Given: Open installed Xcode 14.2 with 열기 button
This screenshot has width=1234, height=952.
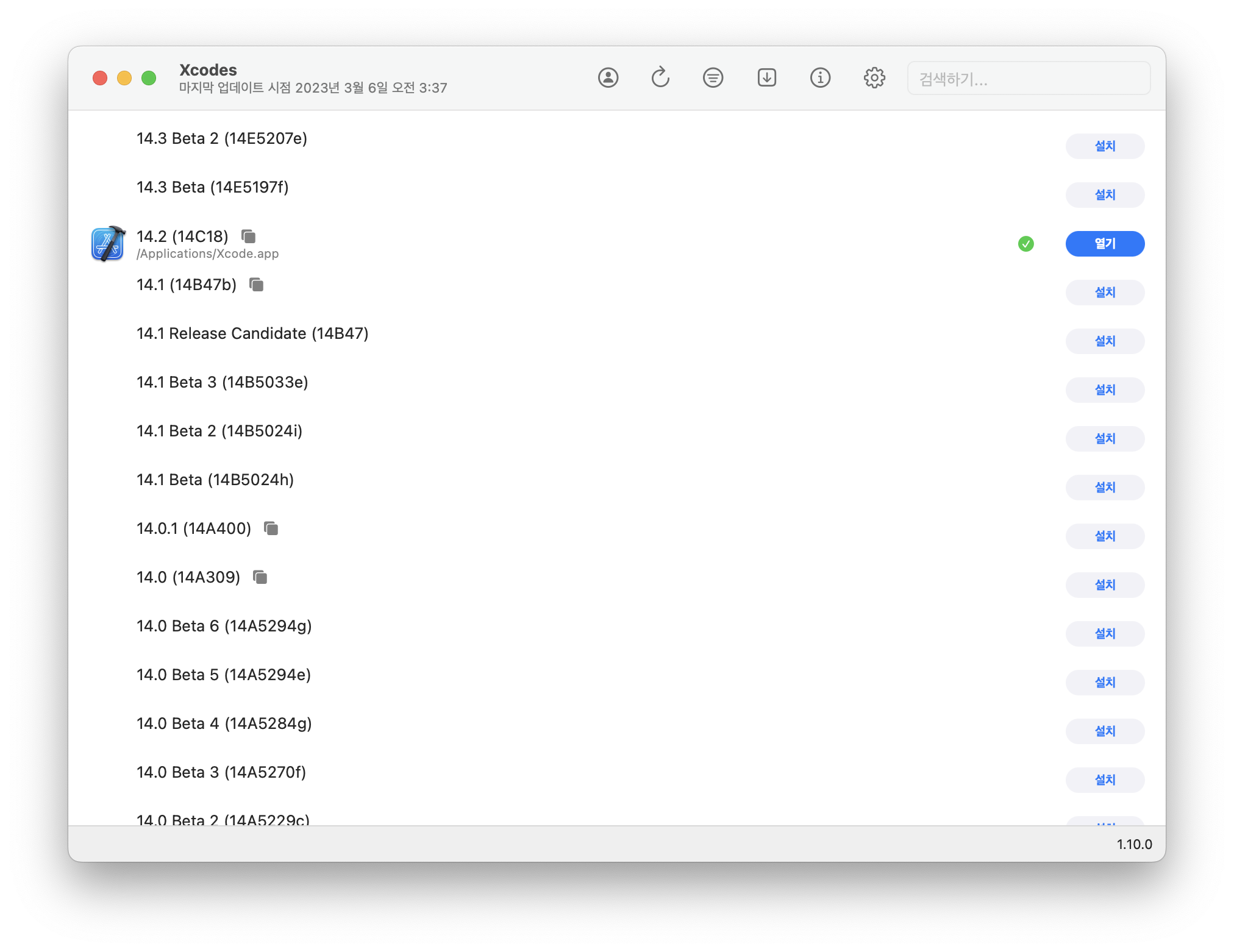Looking at the screenshot, I should tap(1104, 244).
